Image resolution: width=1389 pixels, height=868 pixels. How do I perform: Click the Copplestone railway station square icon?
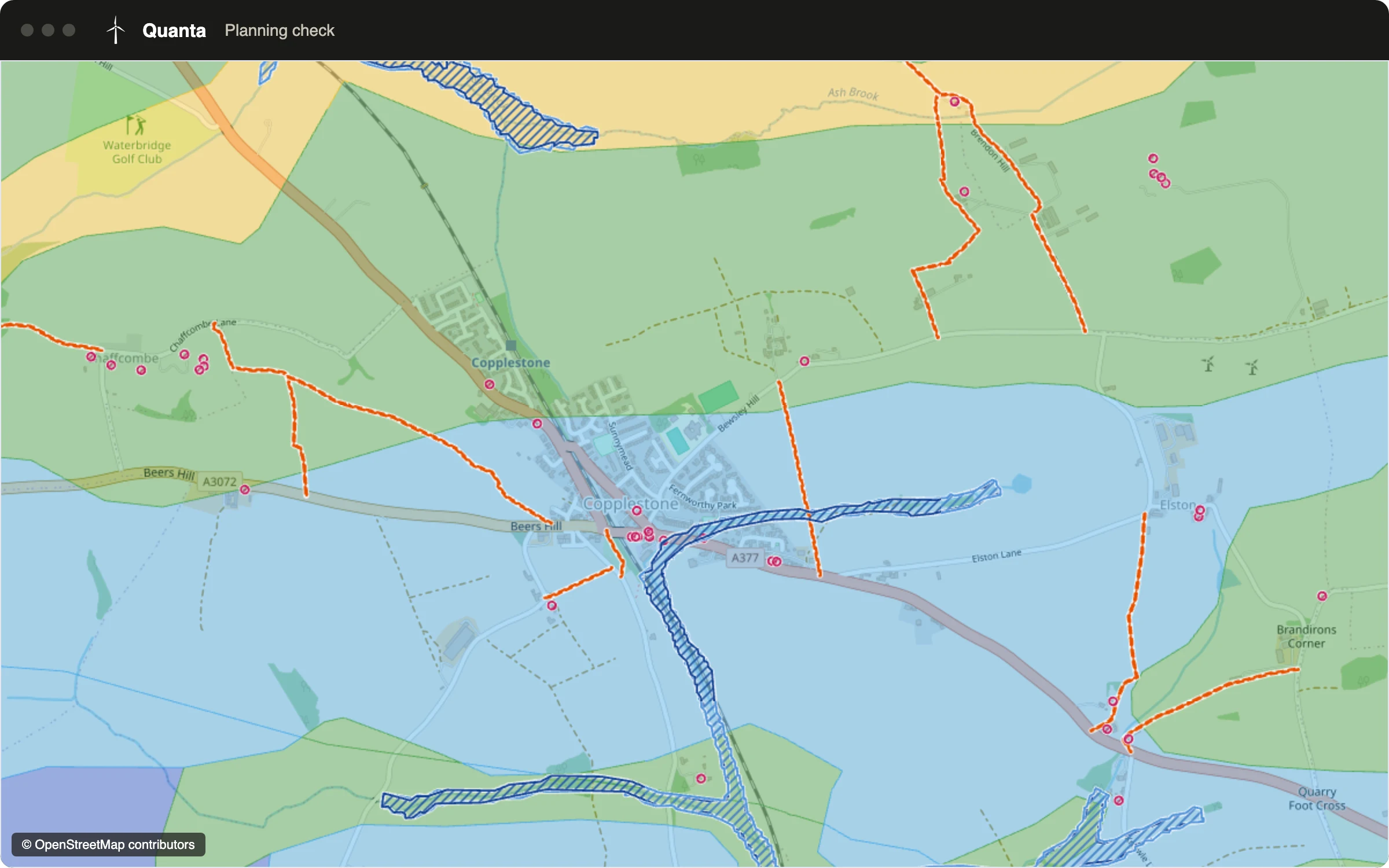coord(510,345)
